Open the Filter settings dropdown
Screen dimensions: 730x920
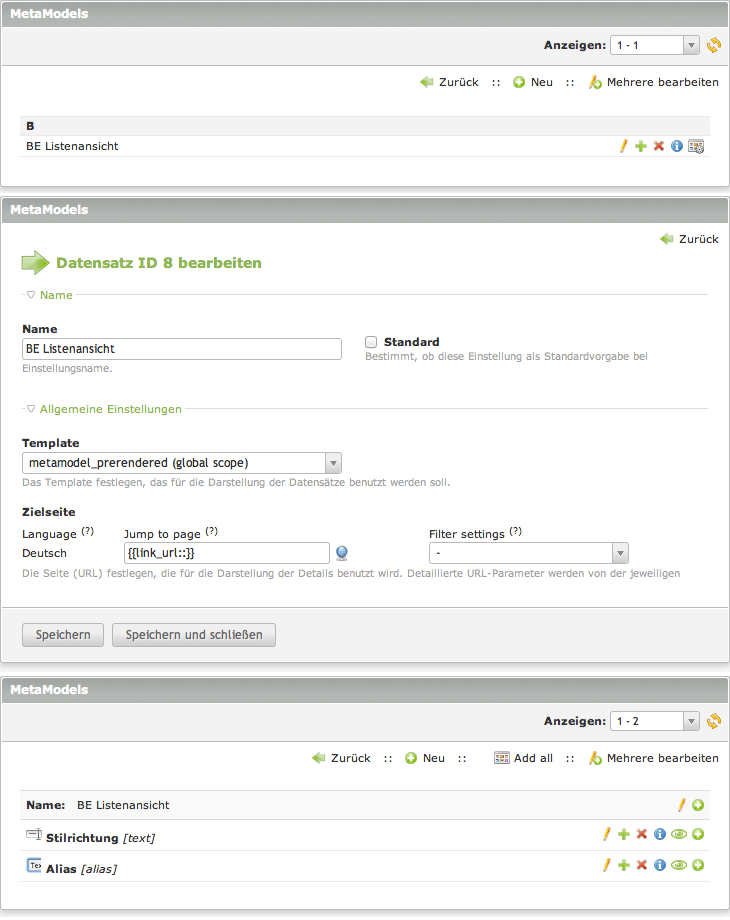[528, 553]
